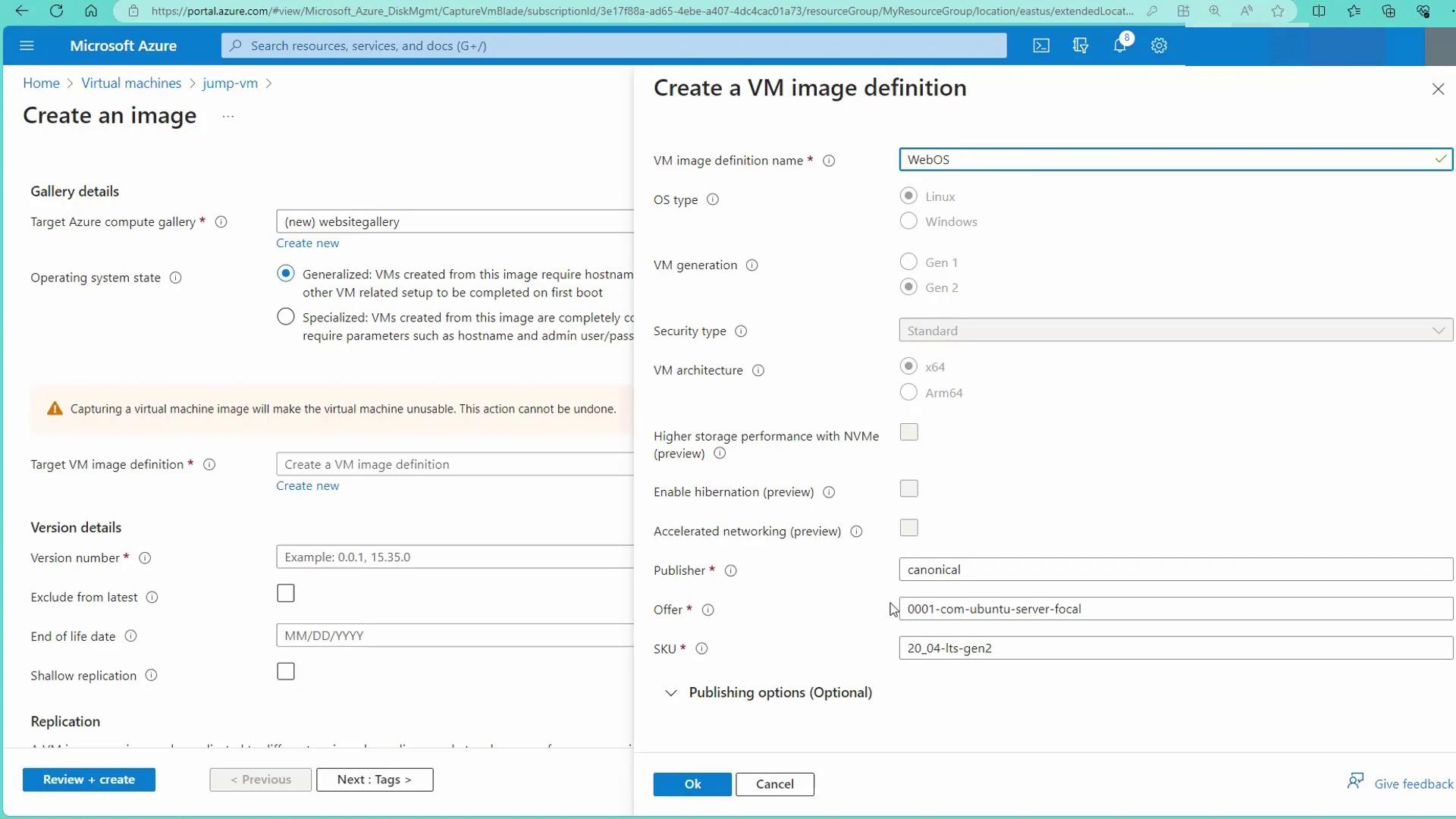The width and height of the screenshot is (1456, 819).
Task: Focus the Azure search resources box
Action: pyautogui.click(x=613, y=45)
